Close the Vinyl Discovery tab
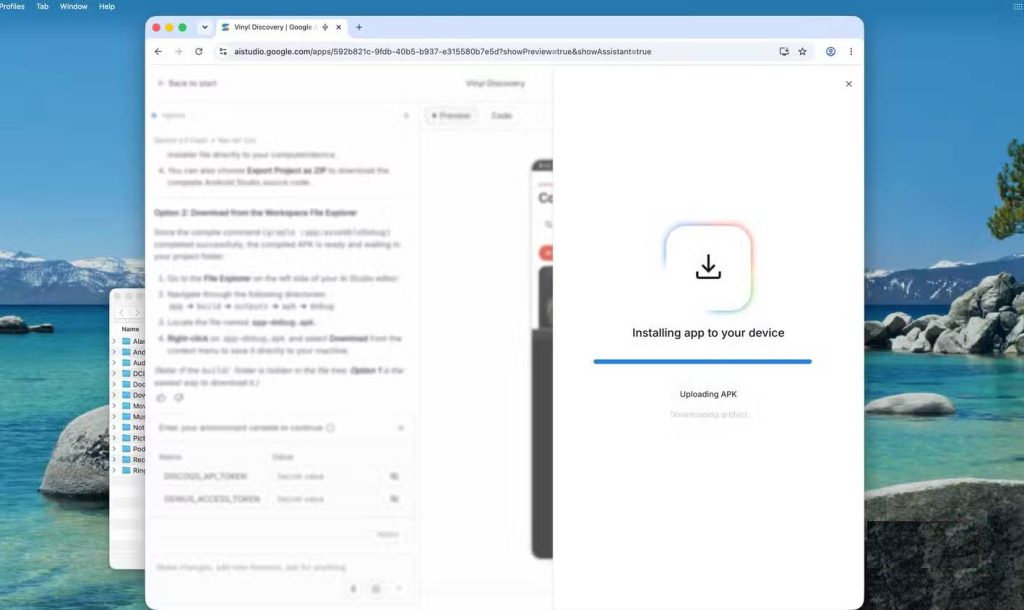The width and height of the screenshot is (1024, 610). 338,27
